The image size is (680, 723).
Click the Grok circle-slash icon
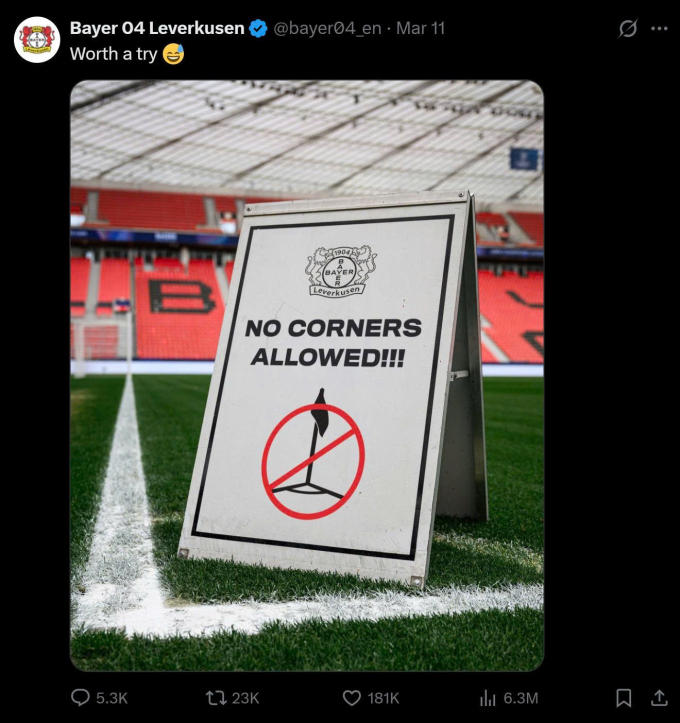pos(628,29)
